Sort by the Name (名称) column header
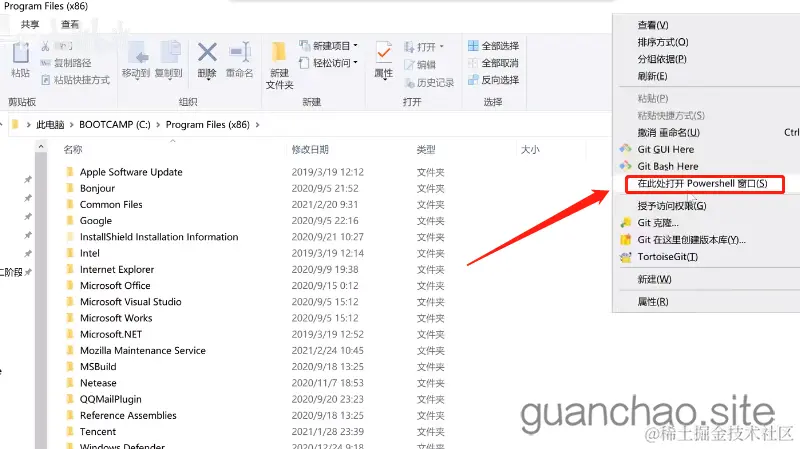Screen dimensions: 800x449 pyautogui.click(x=72, y=149)
